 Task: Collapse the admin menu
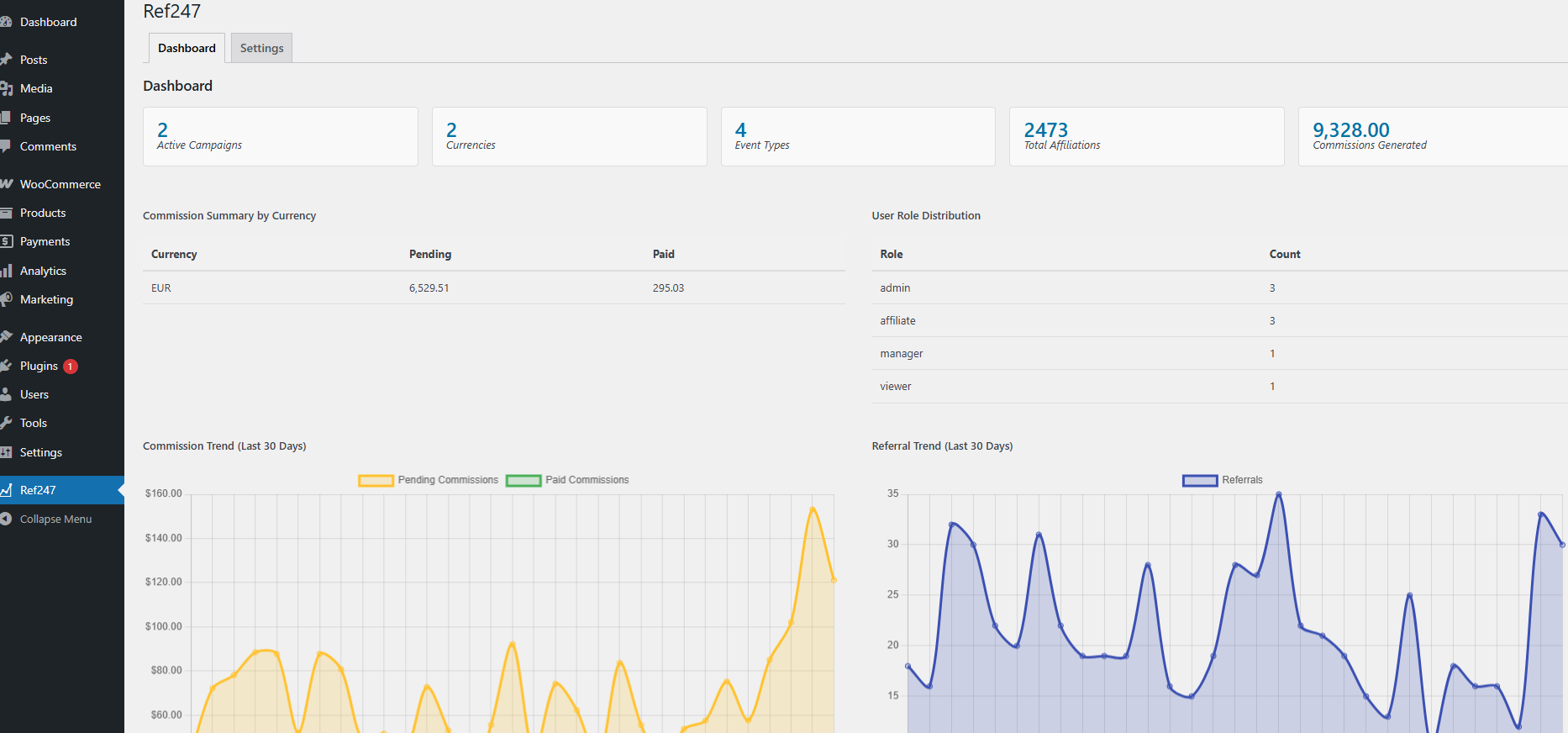[x=62, y=519]
